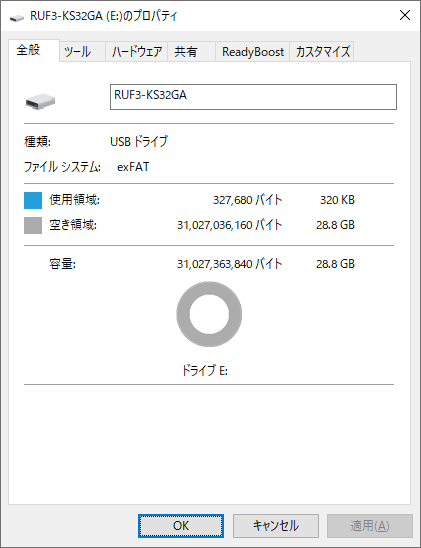
Task: Confirm with the OK button
Action: click(x=181, y=526)
